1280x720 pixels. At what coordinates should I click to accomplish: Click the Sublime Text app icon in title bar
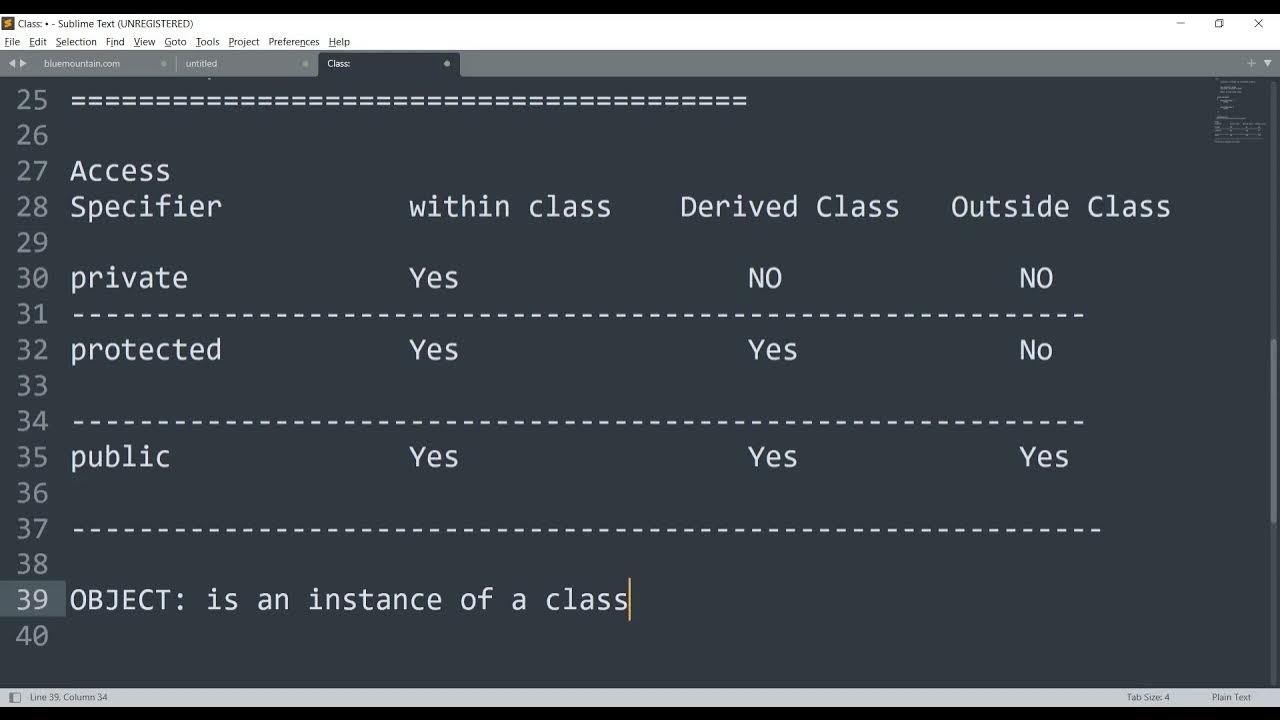click(8, 23)
